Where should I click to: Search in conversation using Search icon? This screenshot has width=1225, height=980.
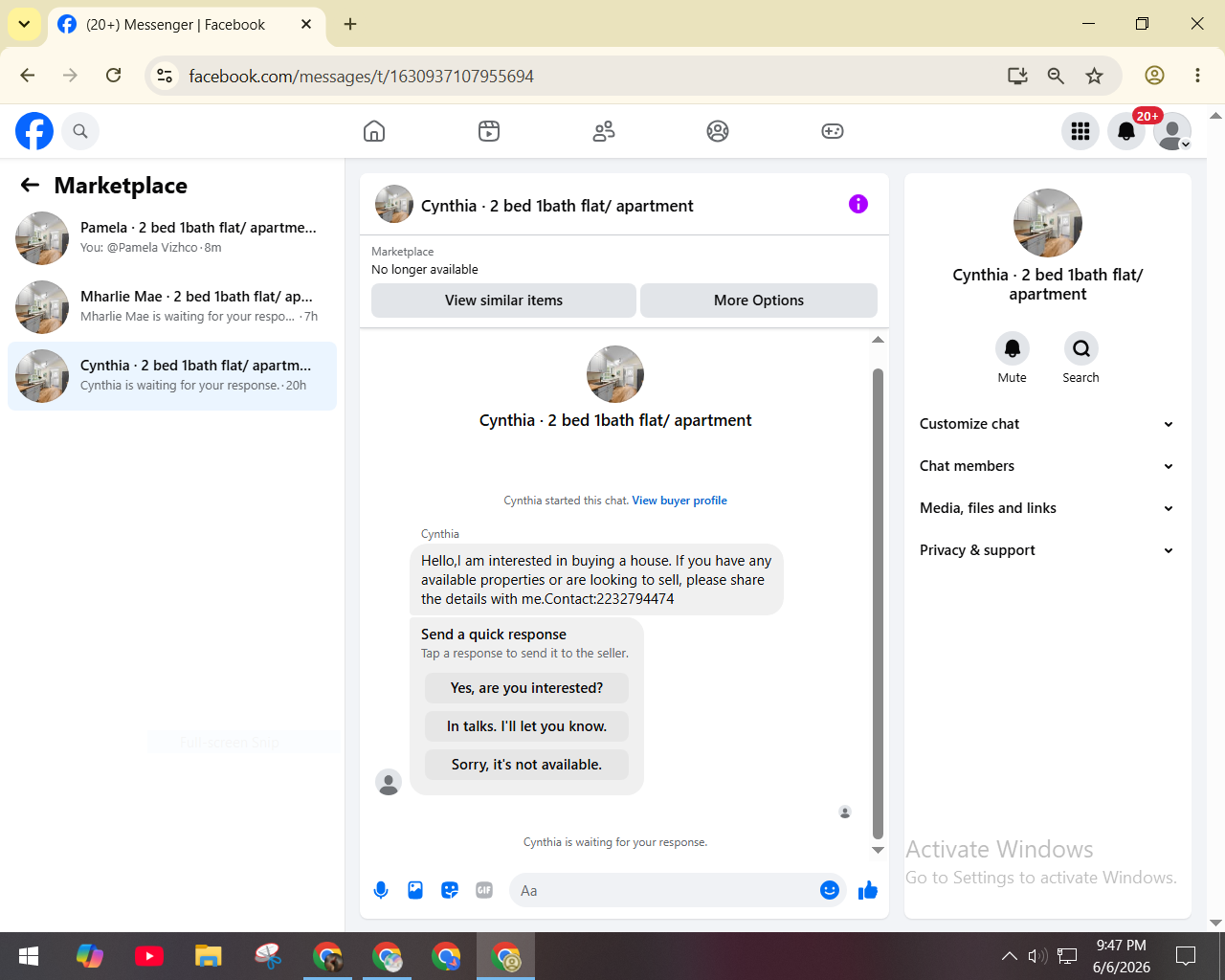point(1081,348)
